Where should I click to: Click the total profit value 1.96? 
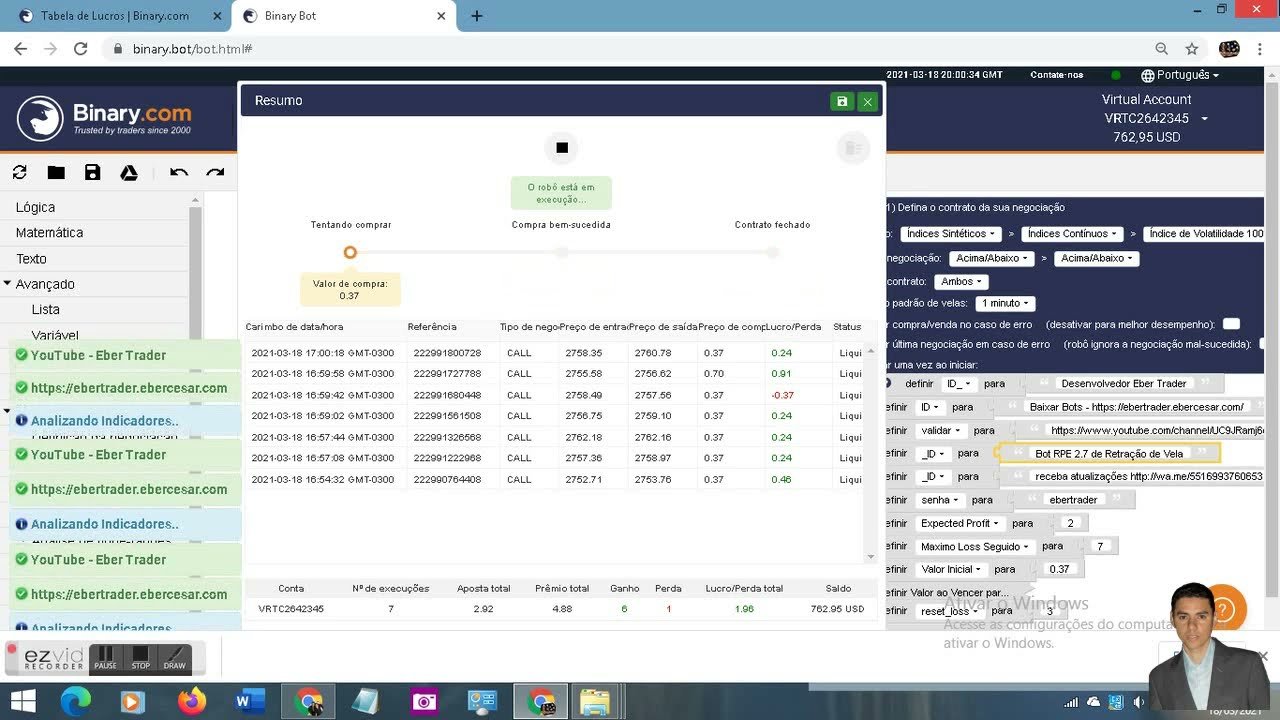744,609
